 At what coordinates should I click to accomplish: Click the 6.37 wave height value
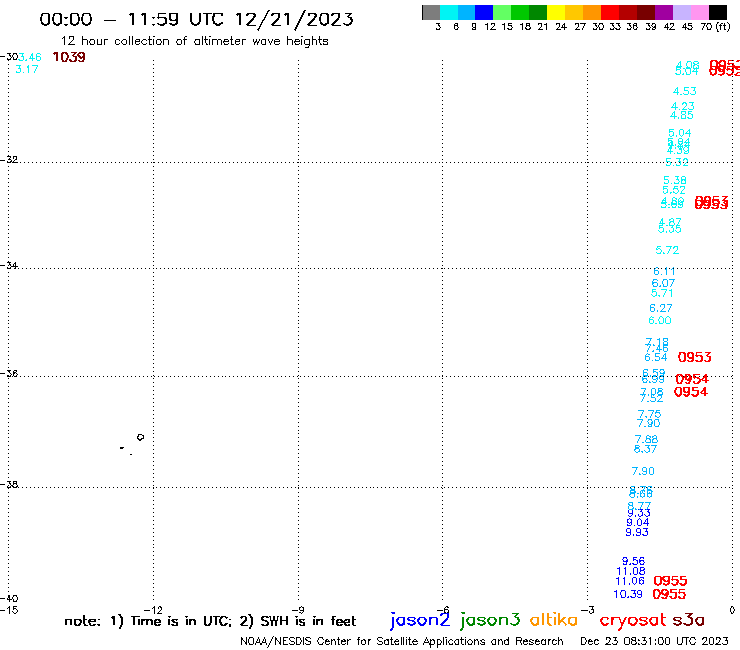pos(645,449)
